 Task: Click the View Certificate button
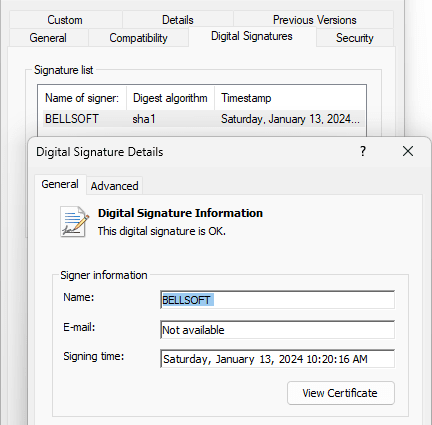pos(341,393)
